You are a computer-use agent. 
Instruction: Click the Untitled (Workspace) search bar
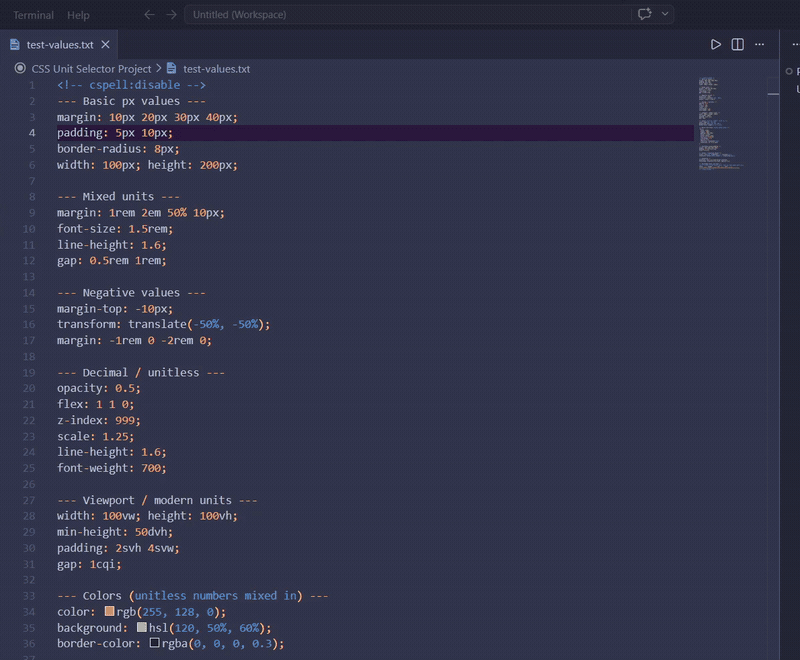tap(407, 15)
